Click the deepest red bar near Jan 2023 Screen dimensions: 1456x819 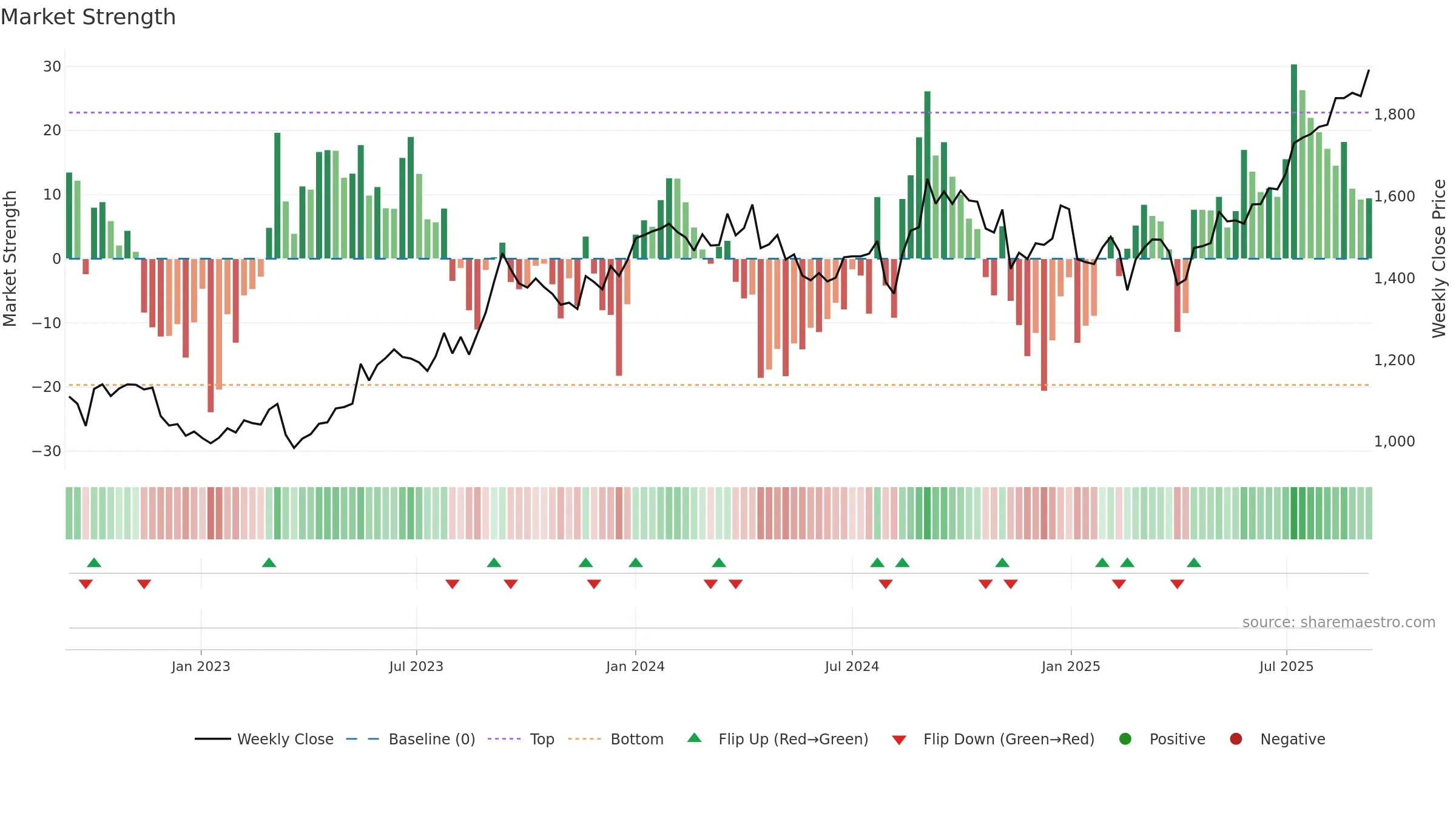(x=211, y=335)
